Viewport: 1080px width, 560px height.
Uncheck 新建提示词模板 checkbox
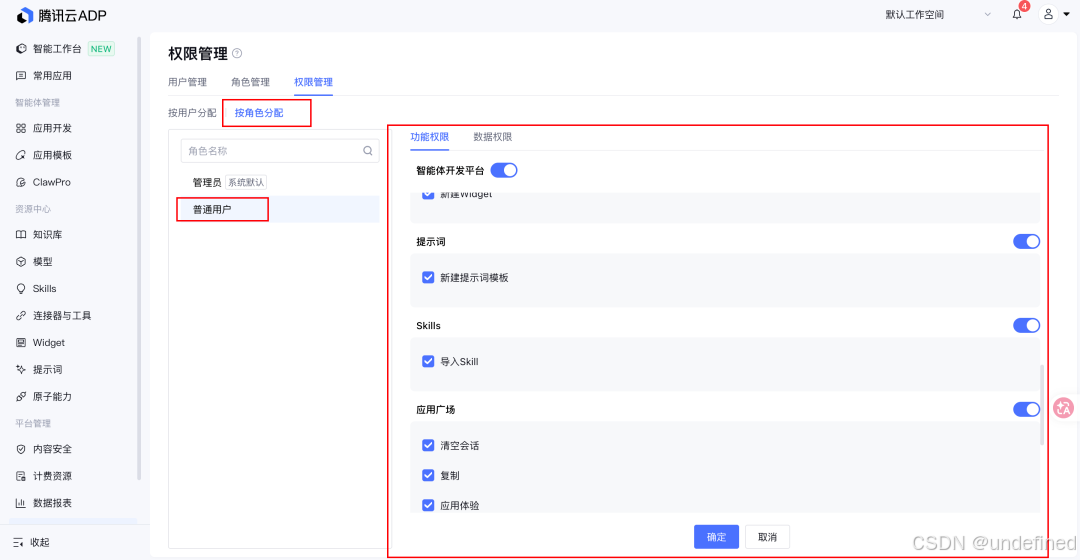click(x=428, y=278)
